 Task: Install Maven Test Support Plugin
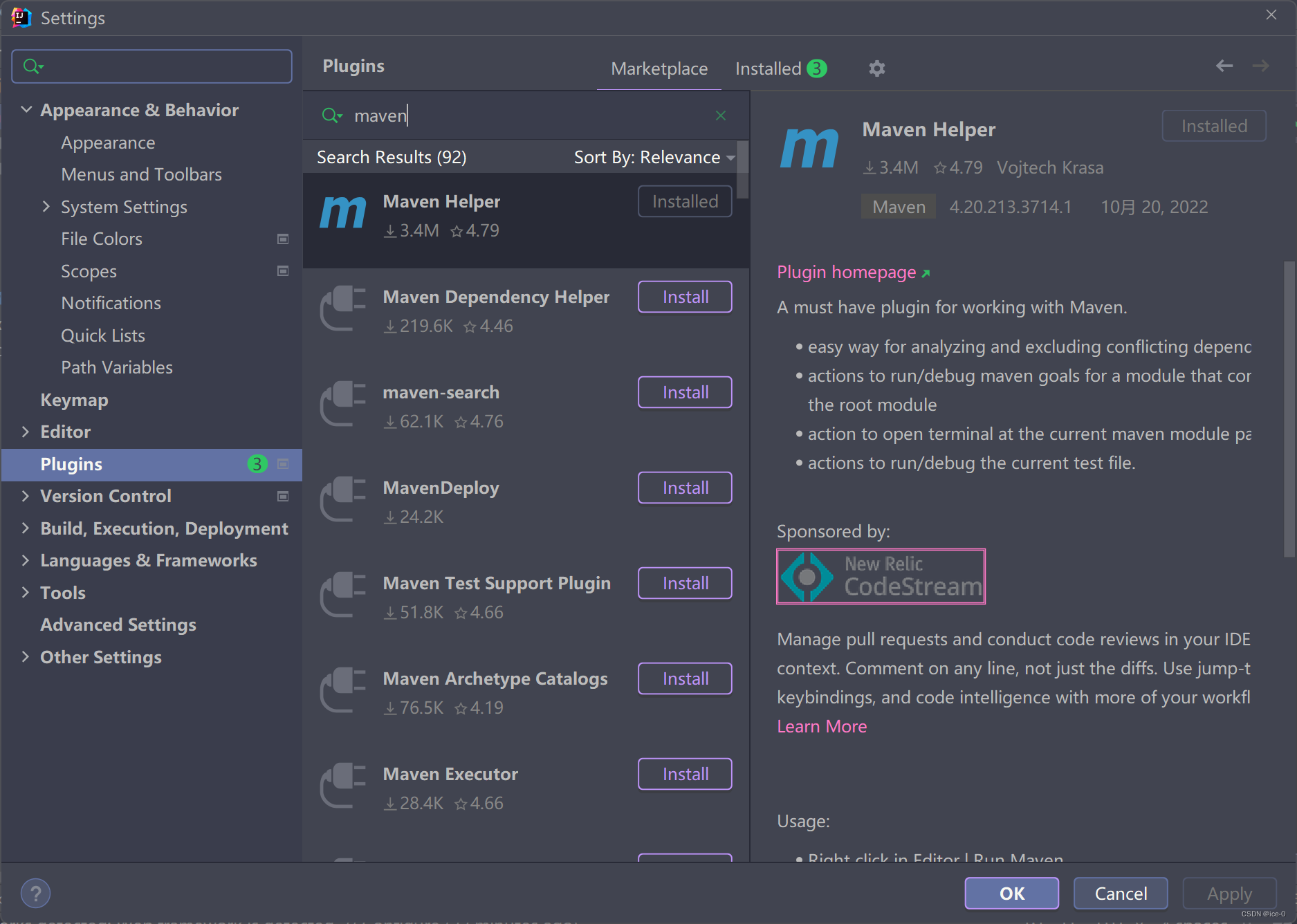tap(685, 583)
